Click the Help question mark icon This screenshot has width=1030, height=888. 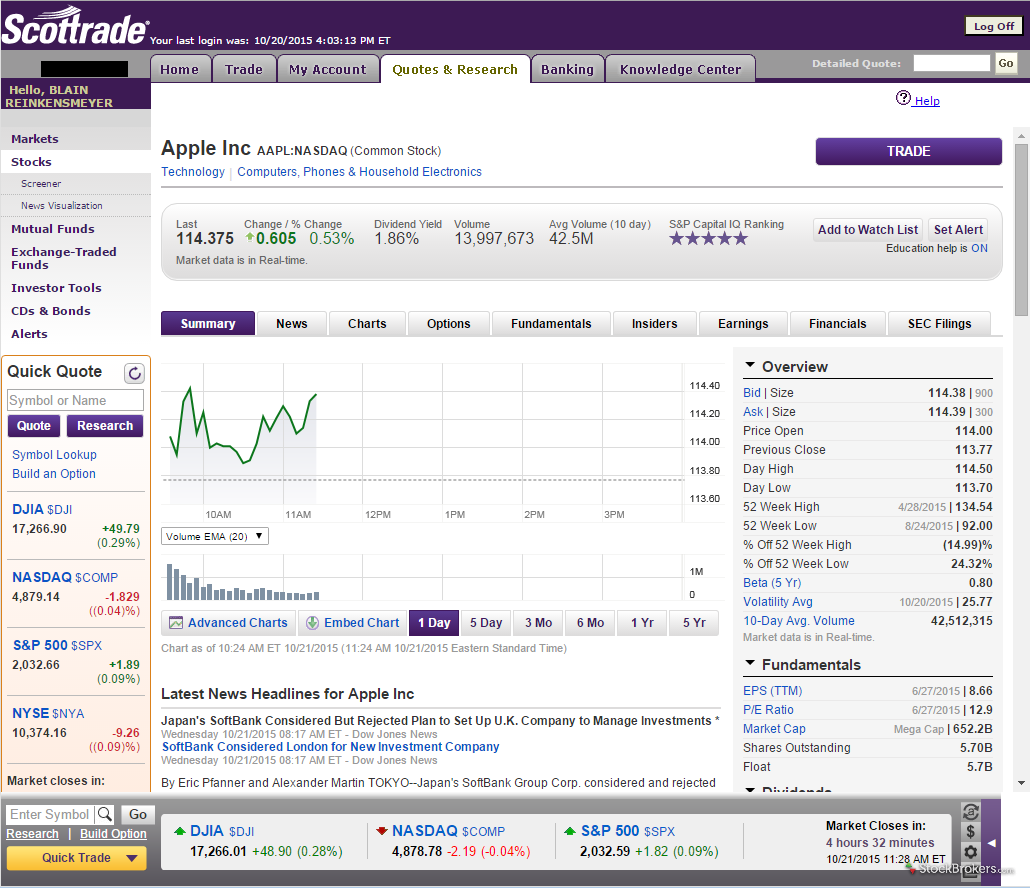903,98
